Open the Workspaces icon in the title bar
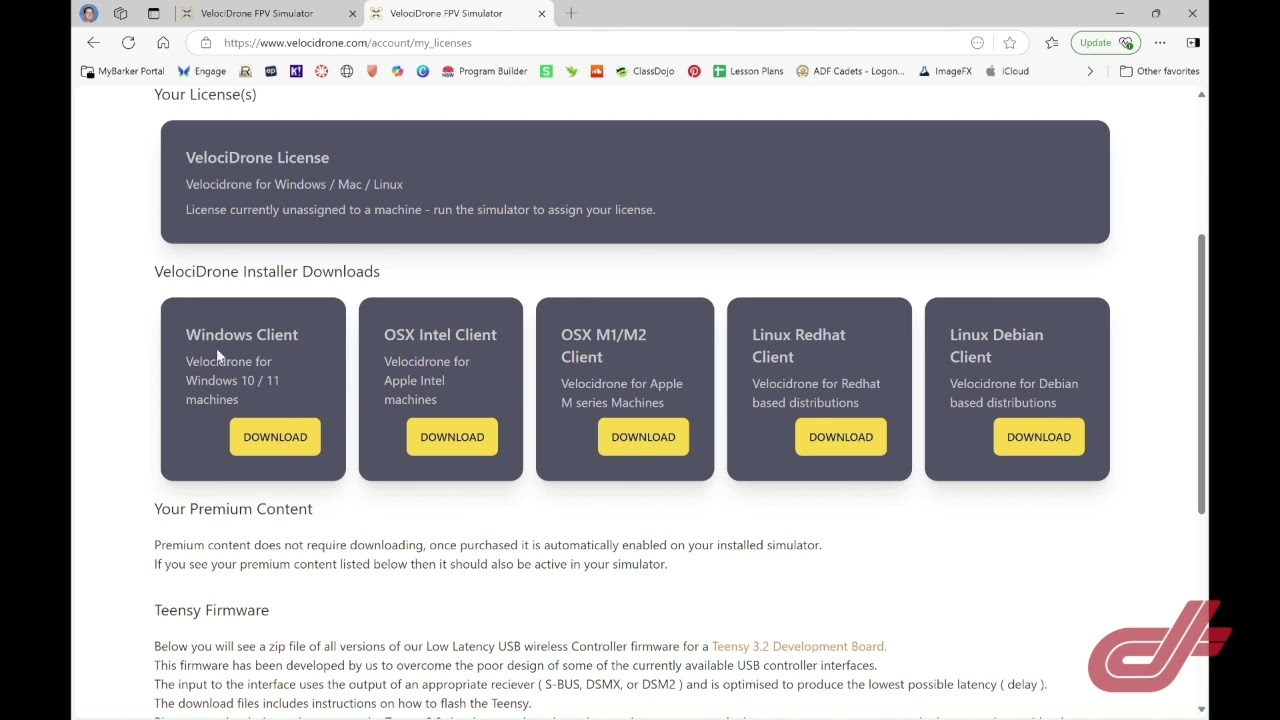 coord(121,13)
